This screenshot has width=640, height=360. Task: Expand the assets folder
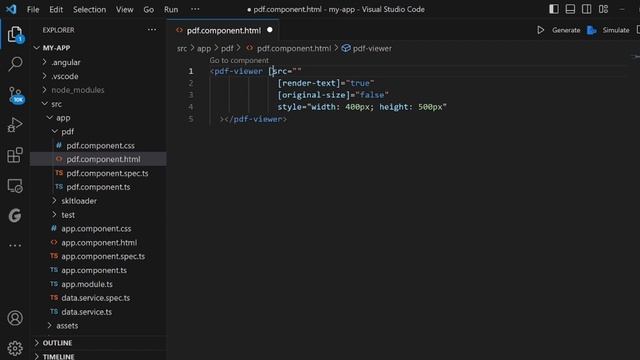click(67, 326)
